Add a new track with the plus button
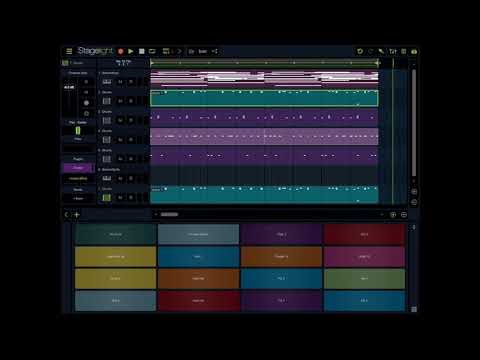Image resolution: width=480 pixels, height=360 pixels. [x=77, y=215]
